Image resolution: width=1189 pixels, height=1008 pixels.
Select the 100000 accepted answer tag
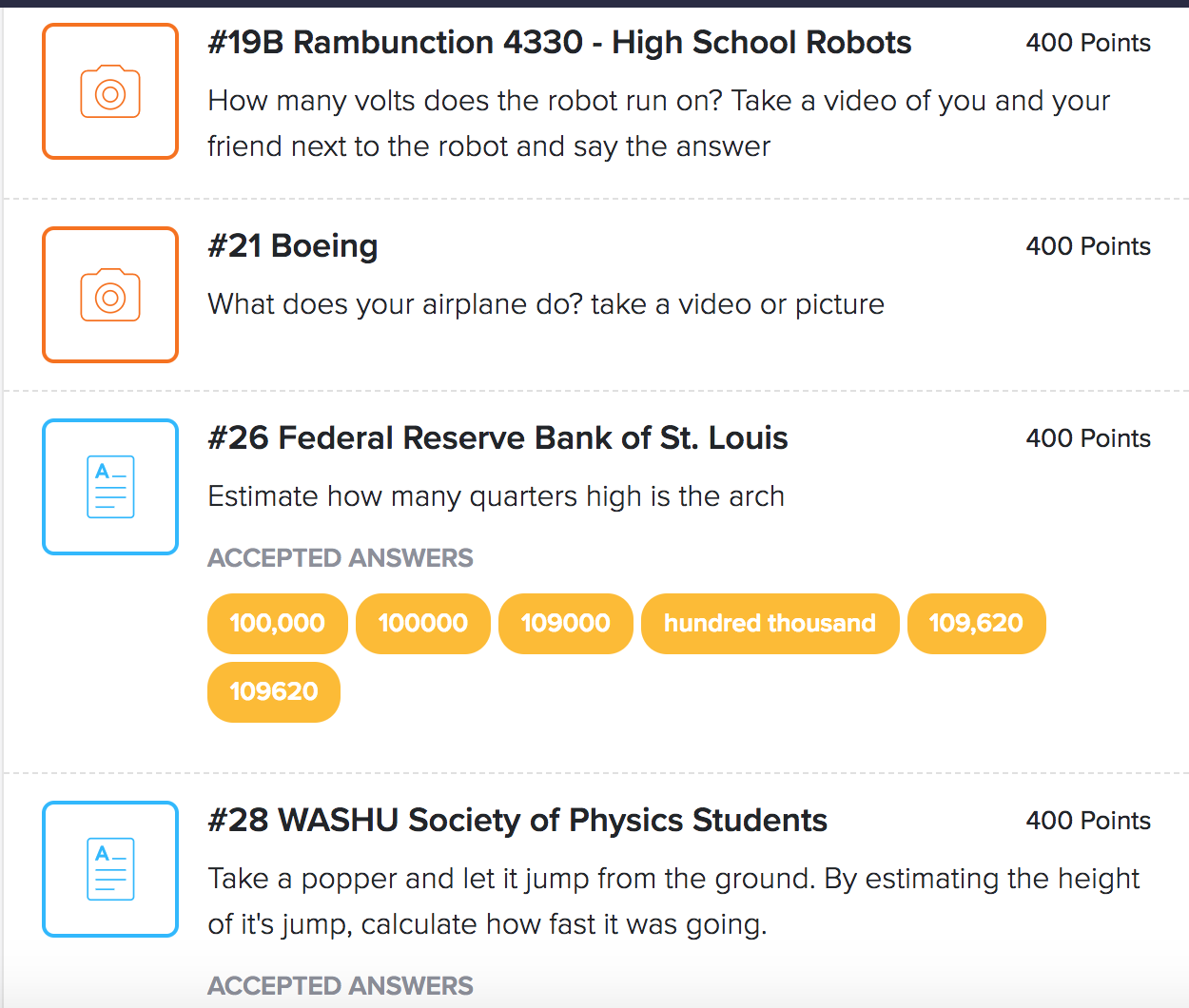422,624
